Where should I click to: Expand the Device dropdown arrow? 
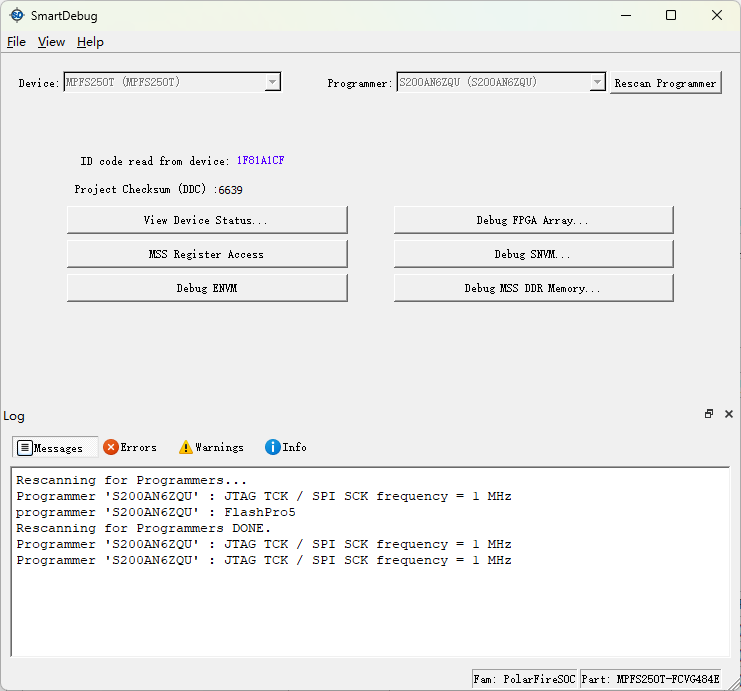(x=272, y=82)
